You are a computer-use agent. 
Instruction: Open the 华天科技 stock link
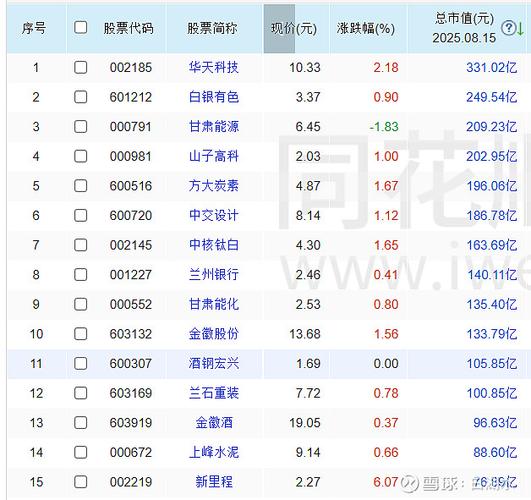click(214, 67)
